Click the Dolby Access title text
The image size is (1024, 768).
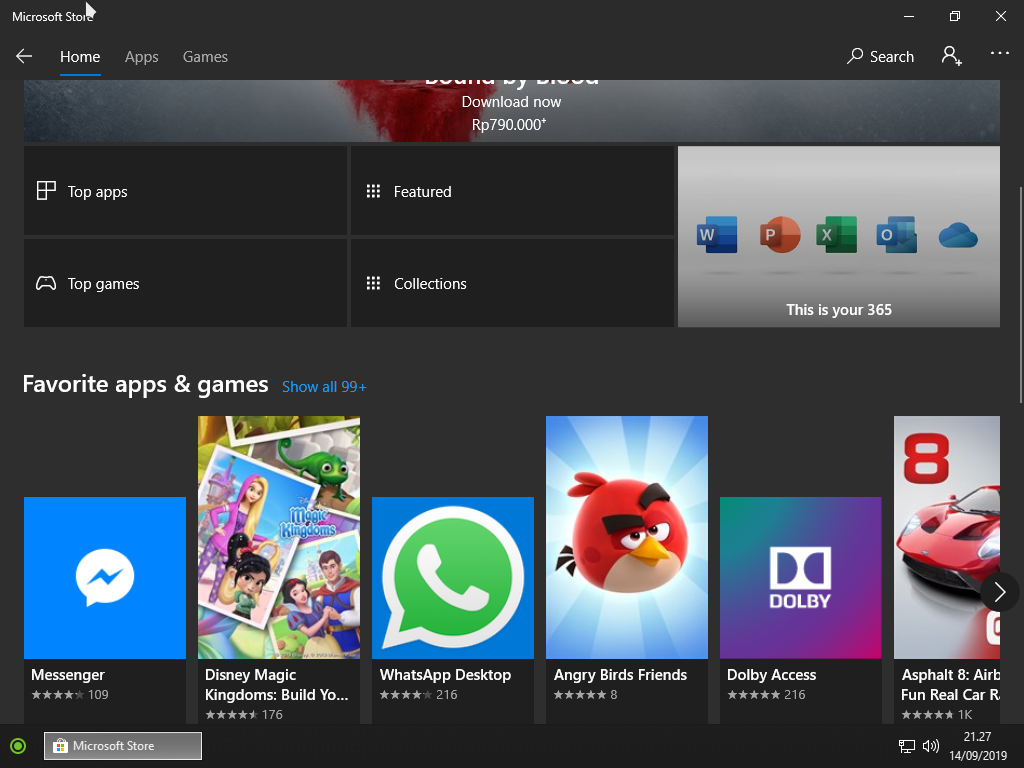point(771,675)
